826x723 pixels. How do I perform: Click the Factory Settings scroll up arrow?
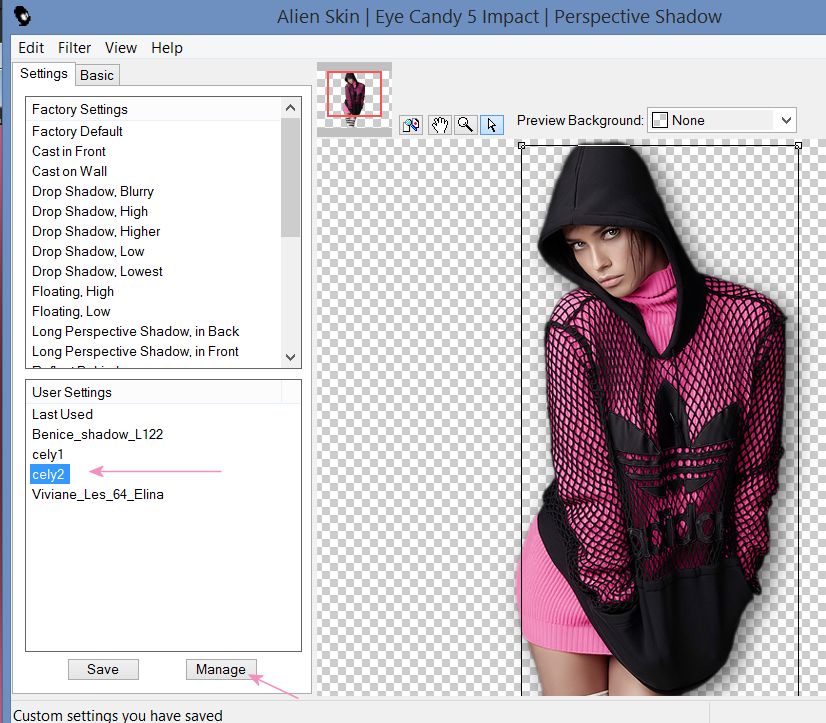[290, 109]
